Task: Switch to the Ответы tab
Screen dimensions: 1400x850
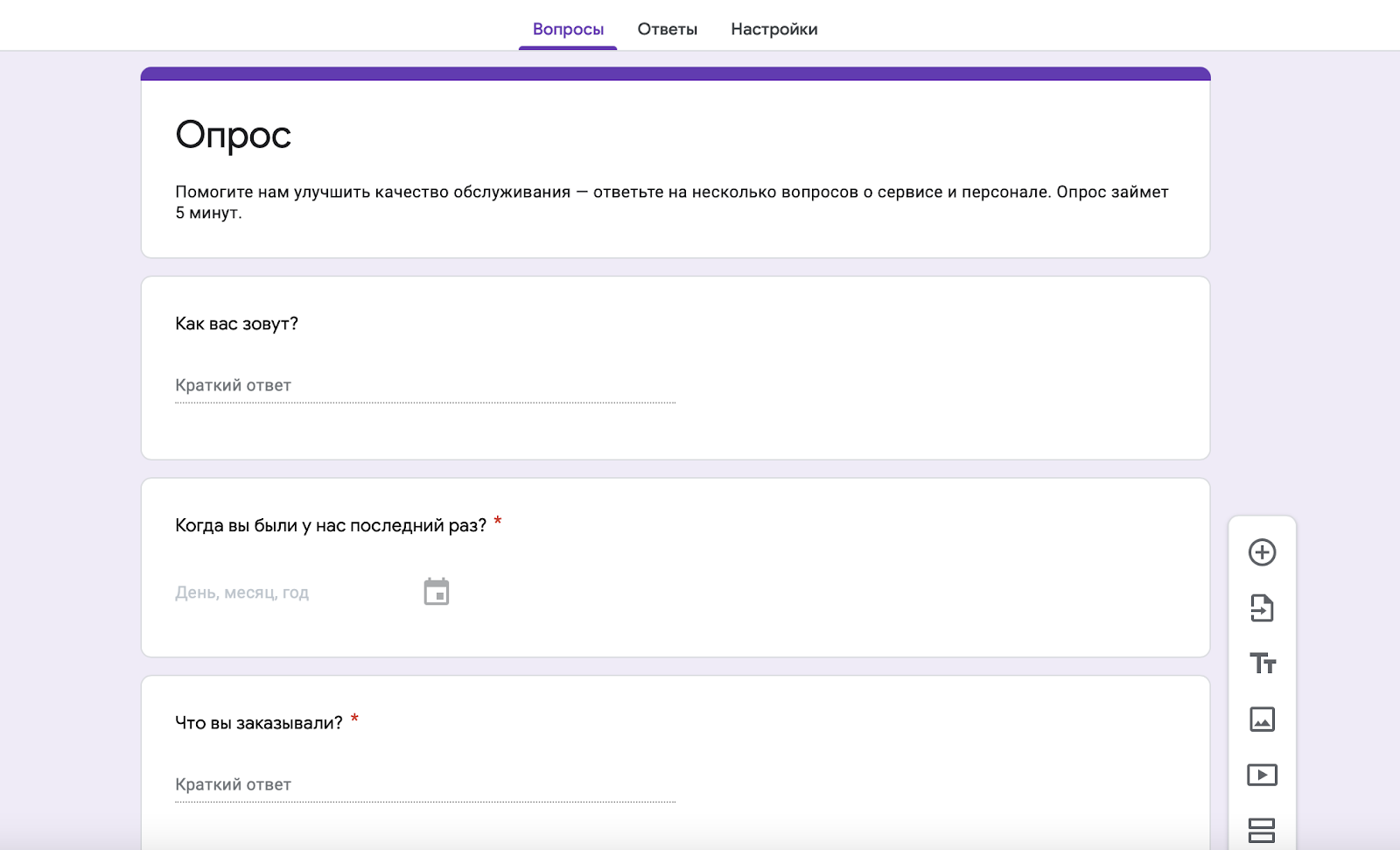Action: pyautogui.click(x=667, y=29)
